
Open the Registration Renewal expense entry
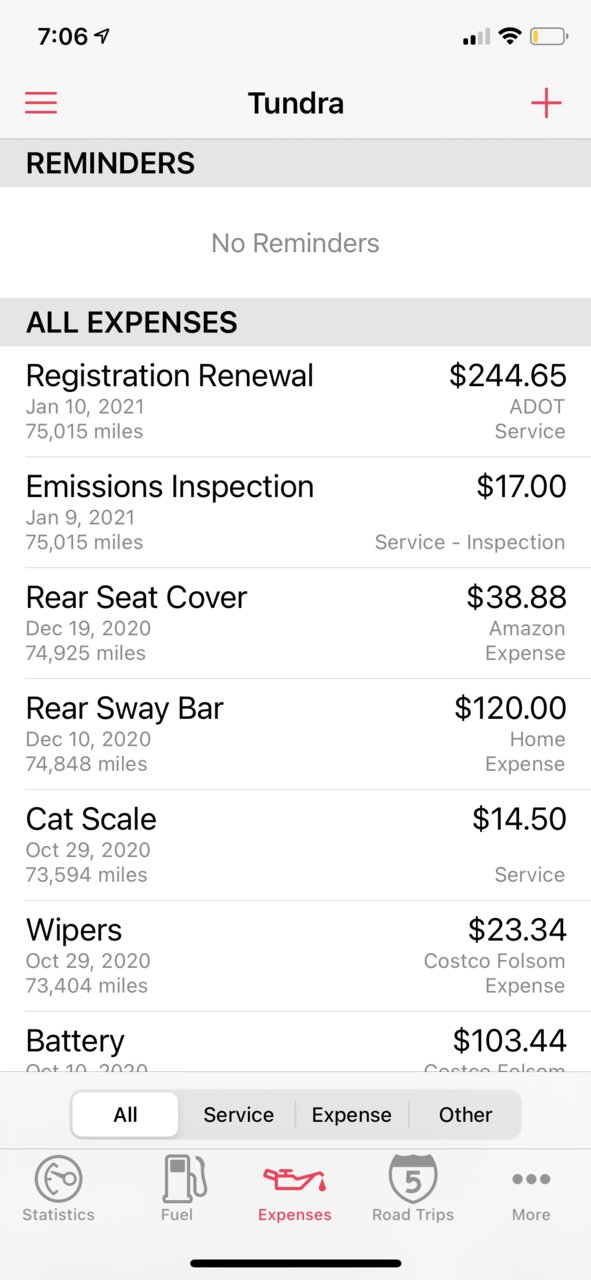[x=295, y=402]
